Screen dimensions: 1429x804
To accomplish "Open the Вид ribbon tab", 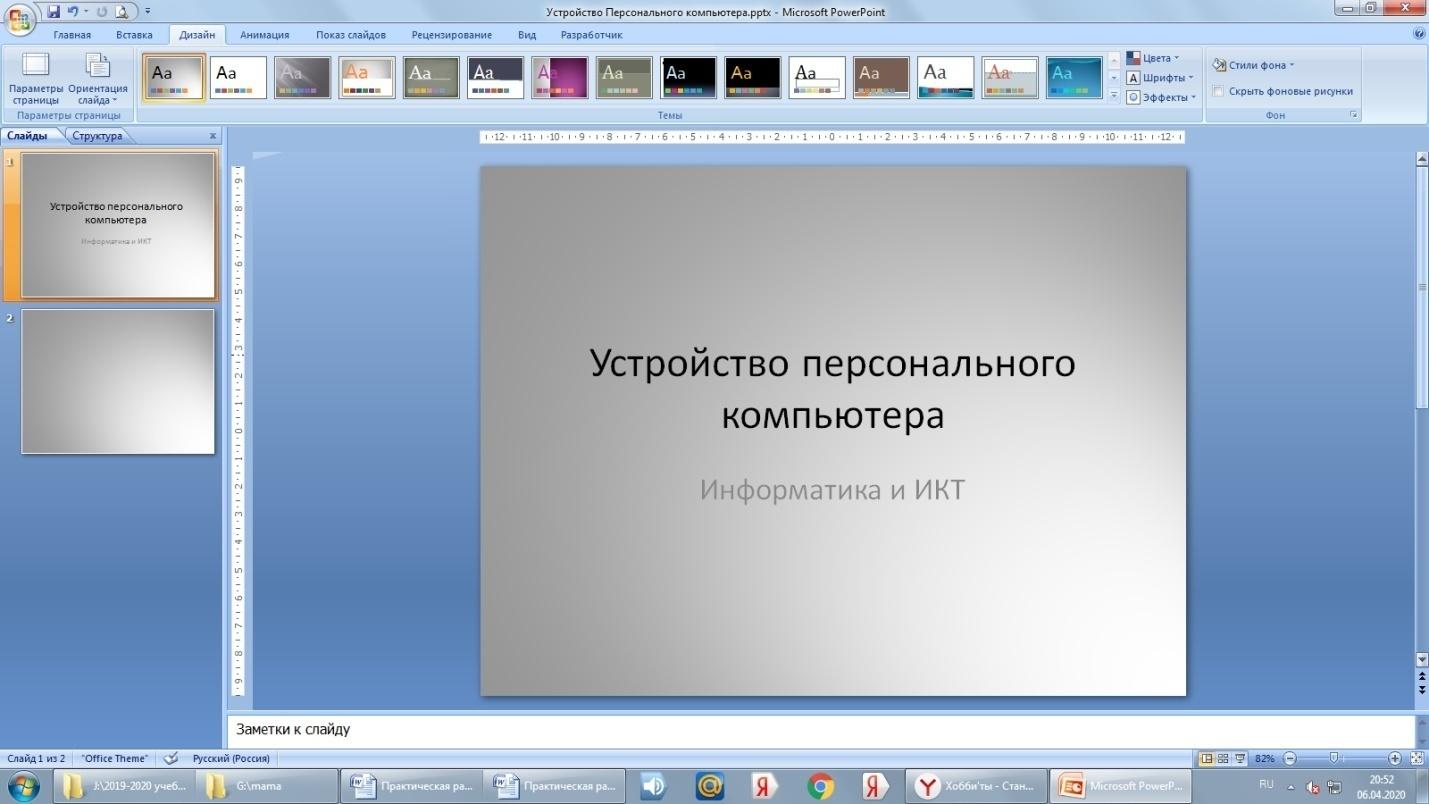I will click(527, 35).
